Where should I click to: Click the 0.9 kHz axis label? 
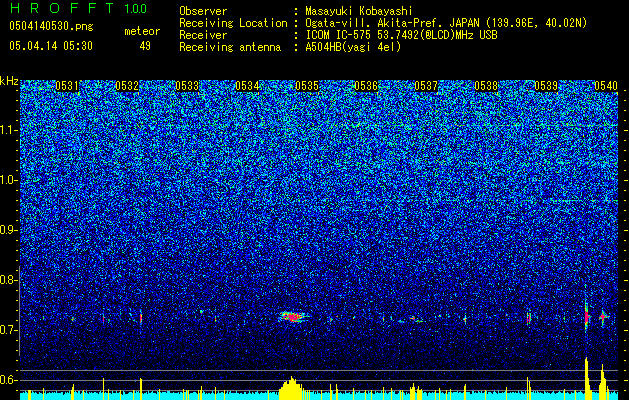pos(7,230)
